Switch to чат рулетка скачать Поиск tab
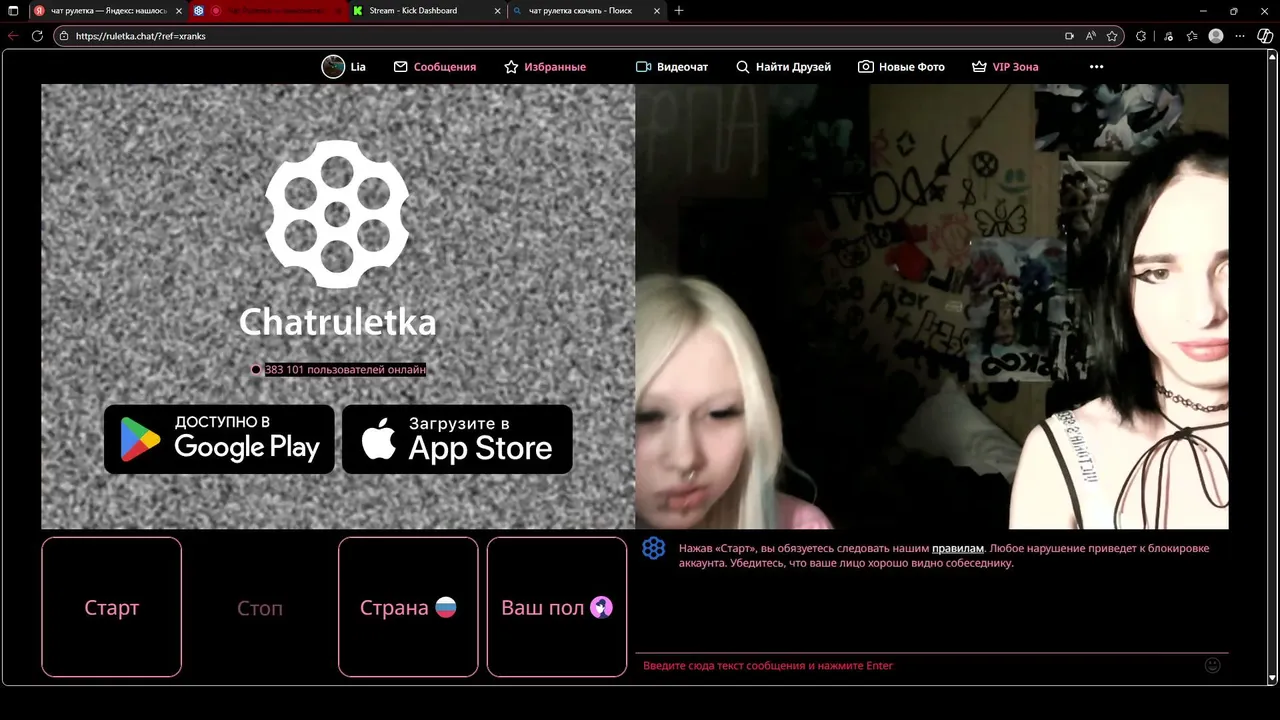The image size is (1280, 720). coord(584,11)
